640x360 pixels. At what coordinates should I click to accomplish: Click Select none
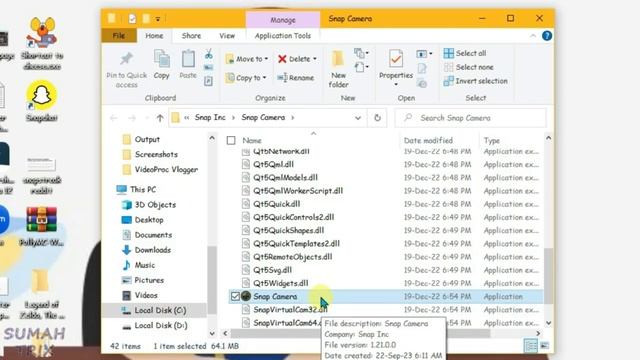click(x=469, y=67)
